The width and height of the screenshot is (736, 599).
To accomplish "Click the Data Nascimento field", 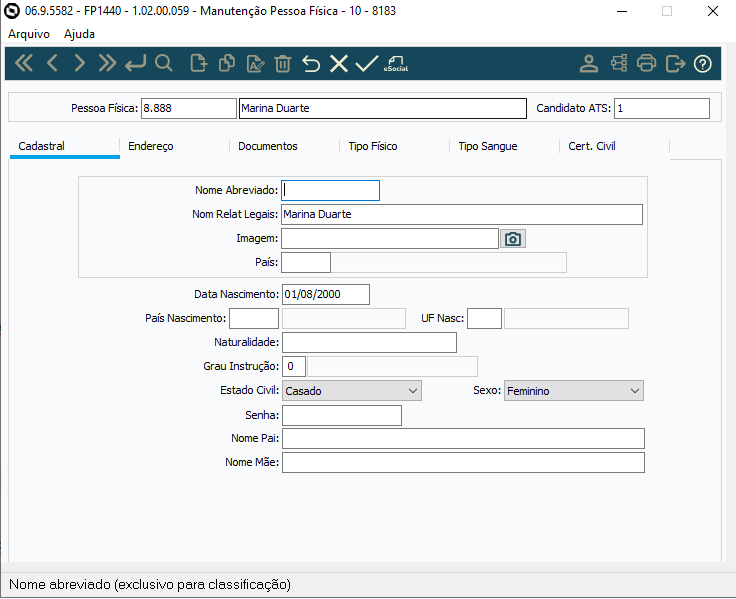I will coord(326,294).
